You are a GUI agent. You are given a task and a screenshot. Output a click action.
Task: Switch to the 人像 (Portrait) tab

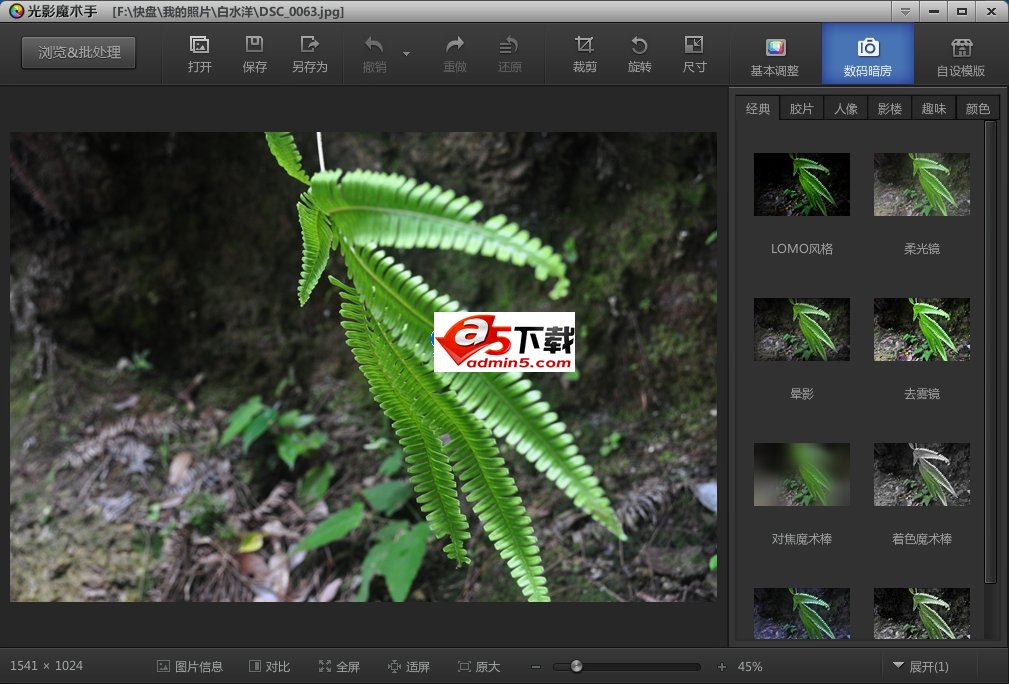tap(845, 109)
